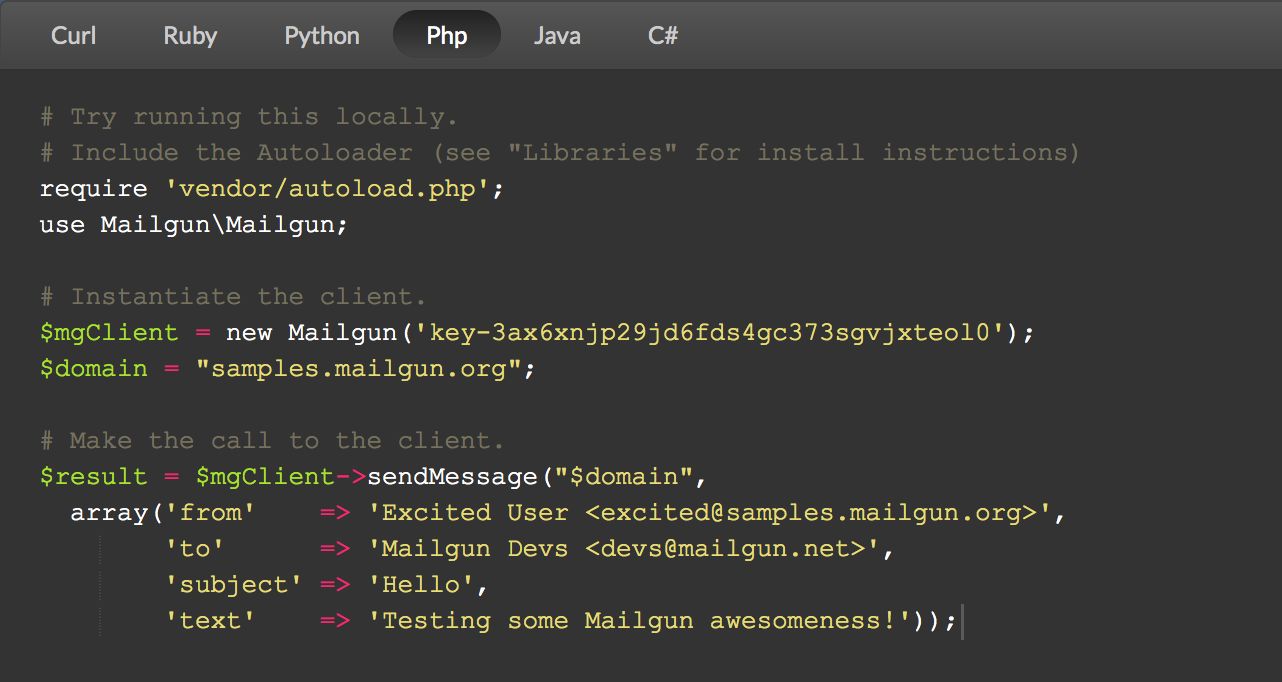Click the active Php tab
Viewport: 1282px width, 682px height.
click(x=446, y=35)
